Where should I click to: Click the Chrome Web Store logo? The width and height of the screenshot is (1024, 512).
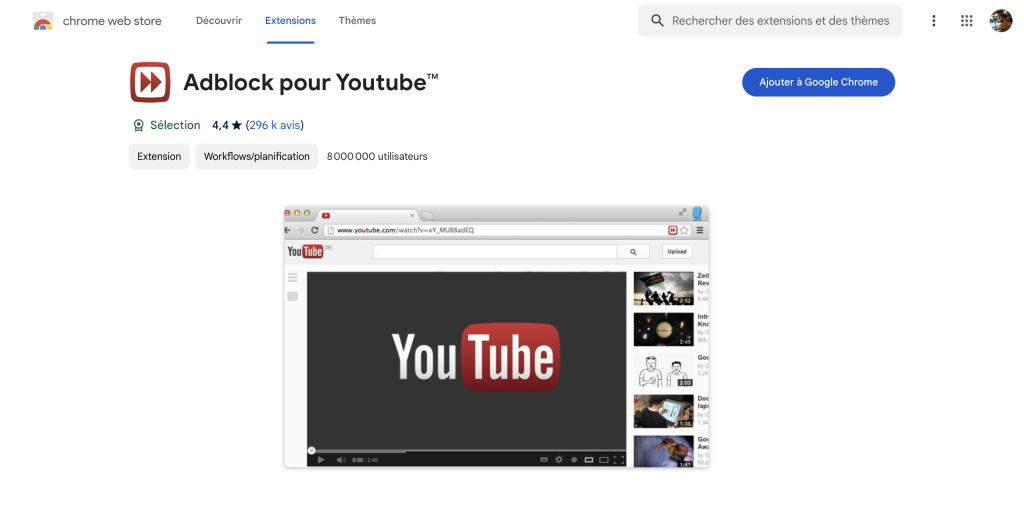pos(42,21)
